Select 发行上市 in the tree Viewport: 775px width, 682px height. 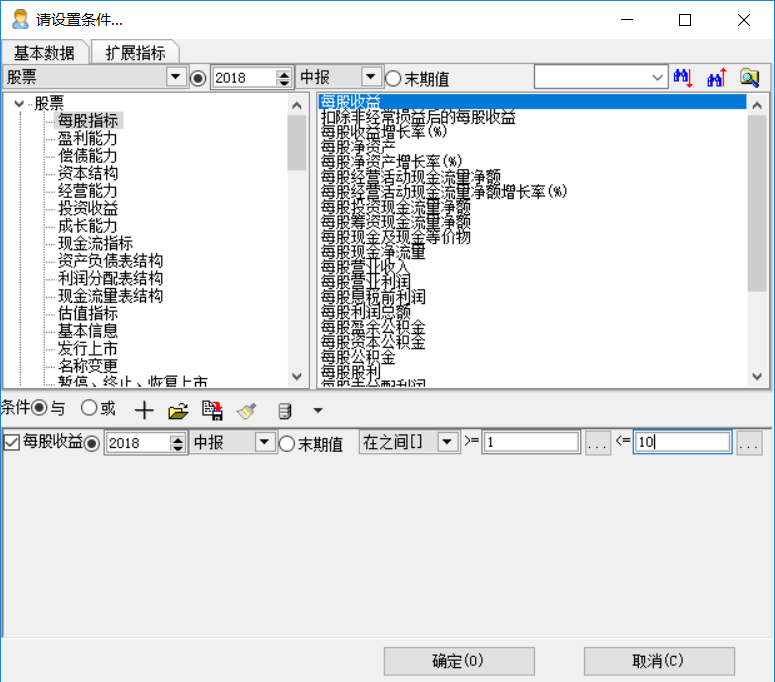click(x=88, y=348)
